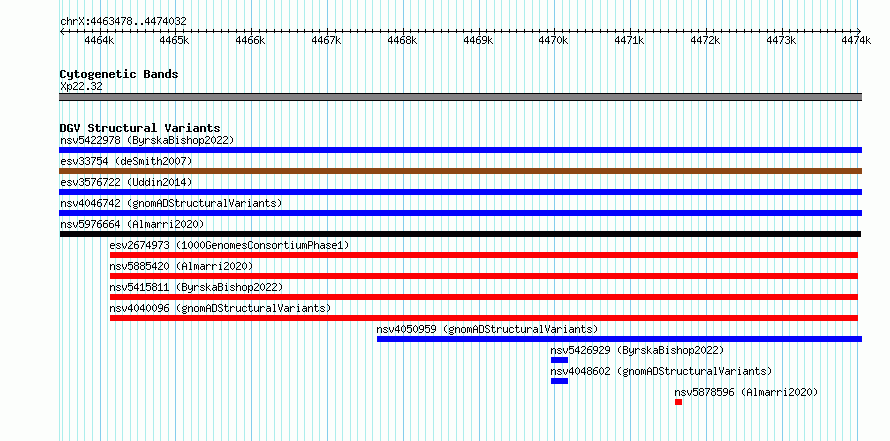Click the 4472k ruler tick label

706,40
